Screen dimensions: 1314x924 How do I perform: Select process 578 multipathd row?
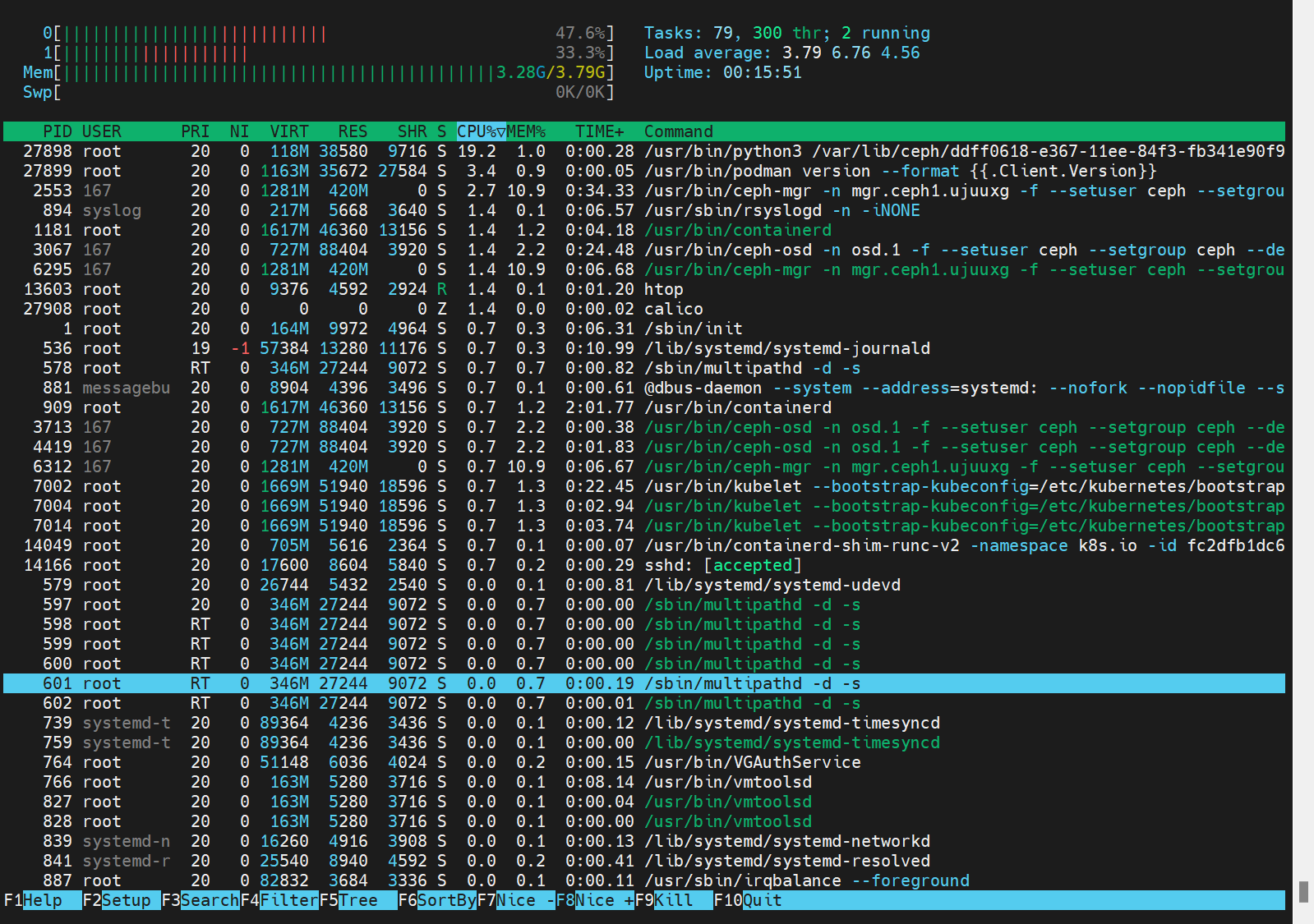[x=644, y=368]
